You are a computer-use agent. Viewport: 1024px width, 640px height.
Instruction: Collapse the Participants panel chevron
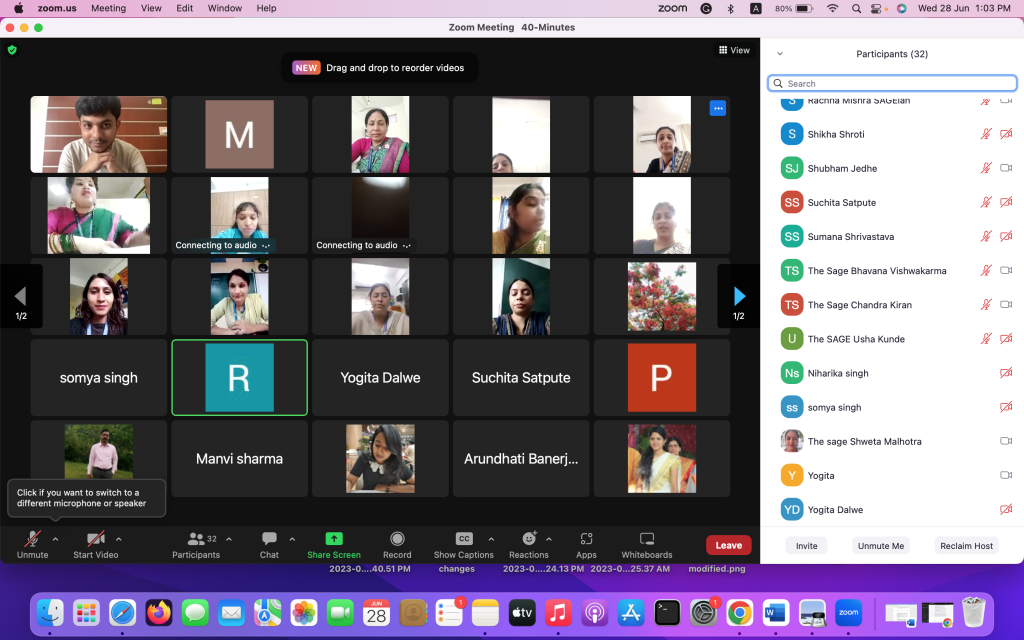pyautogui.click(x=780, y=54)
